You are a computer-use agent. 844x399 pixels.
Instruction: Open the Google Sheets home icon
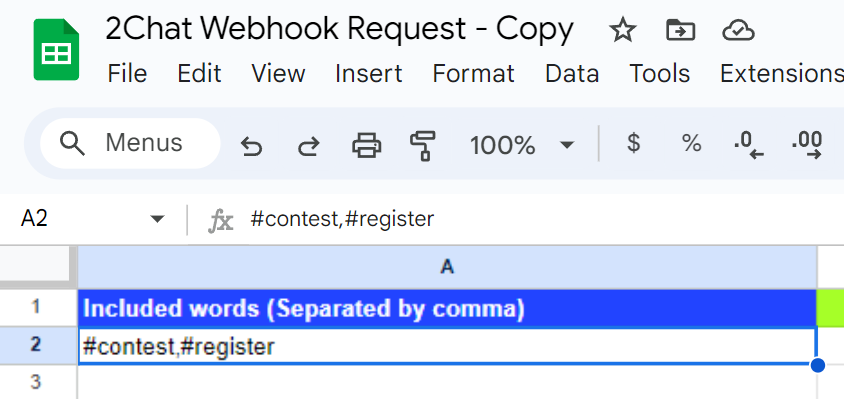pyautogui.click(x=56, y=50)
